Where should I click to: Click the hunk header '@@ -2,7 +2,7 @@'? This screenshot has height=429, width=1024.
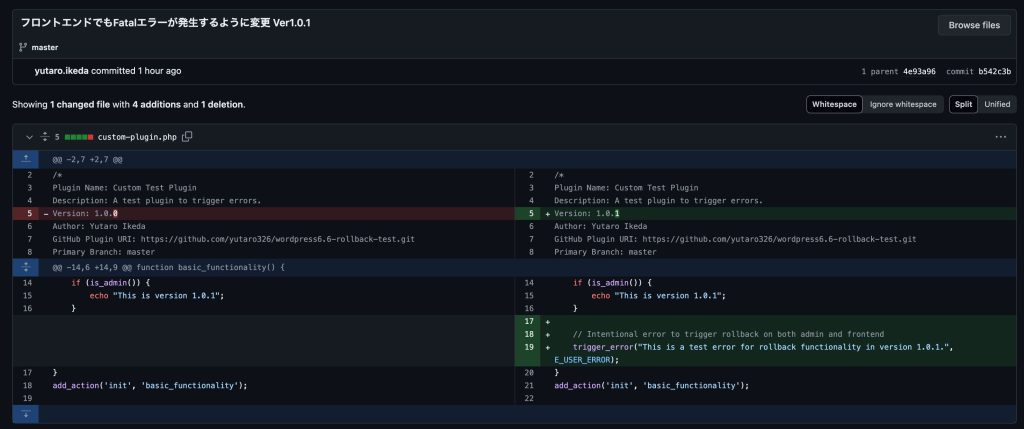88,159
